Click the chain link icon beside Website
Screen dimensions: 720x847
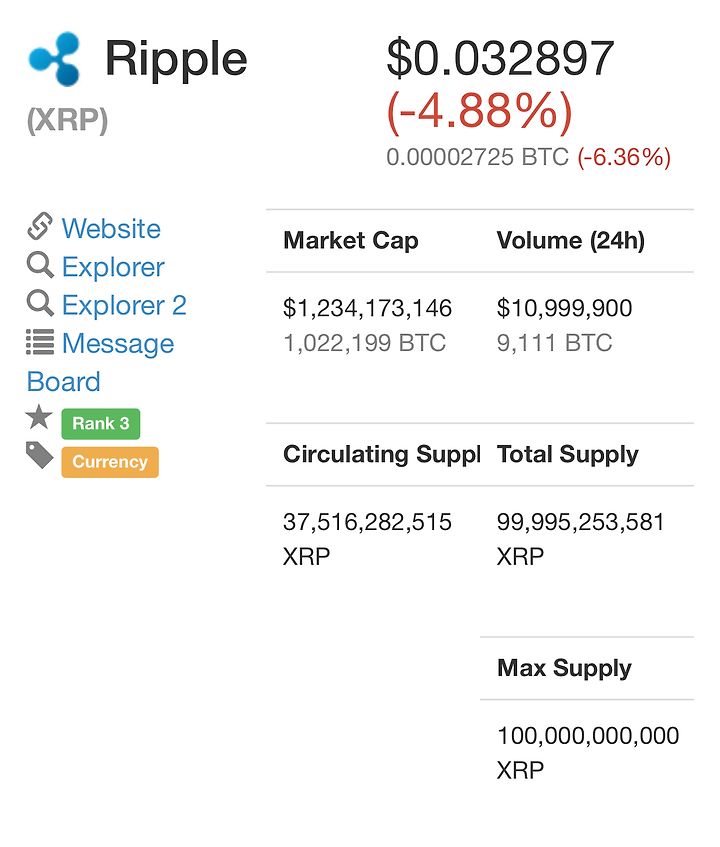coord(40,226)
